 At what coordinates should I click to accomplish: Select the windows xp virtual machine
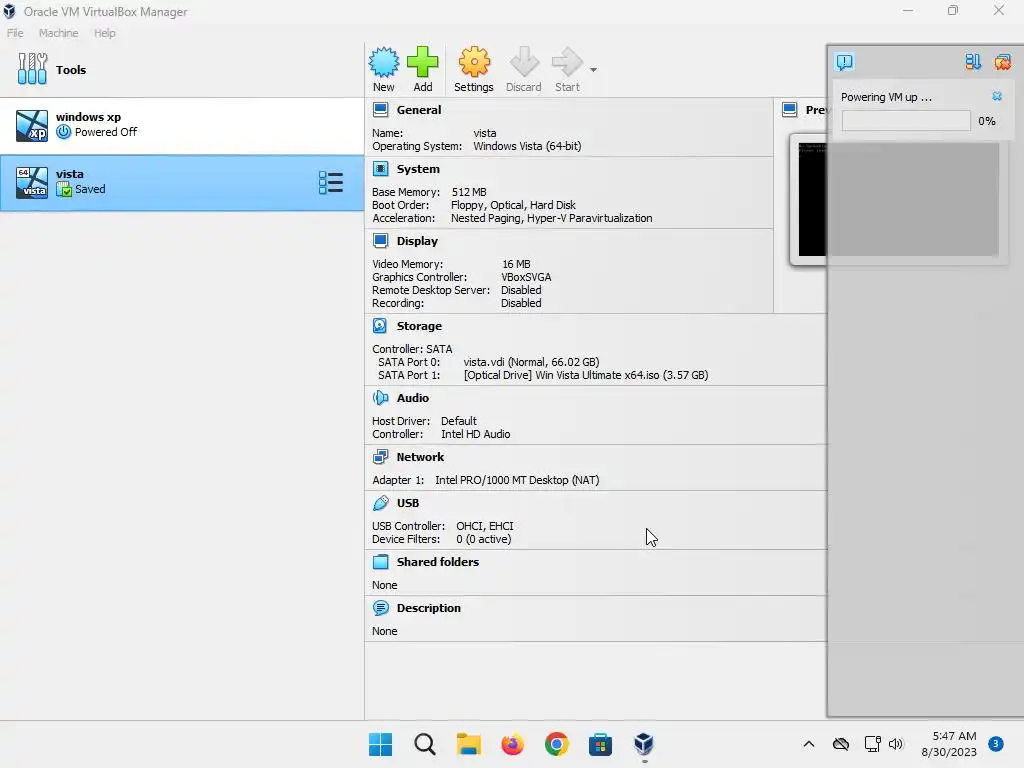click(182, 125)
